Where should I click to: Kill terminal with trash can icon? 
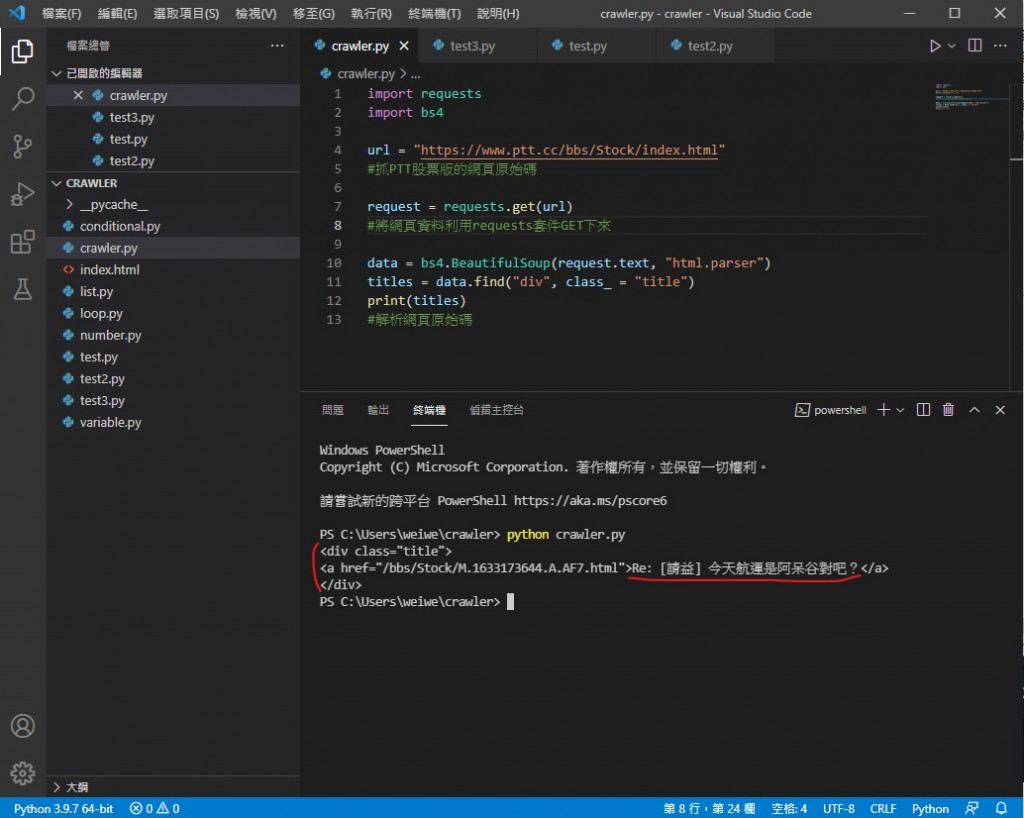(x=948, y=410)
